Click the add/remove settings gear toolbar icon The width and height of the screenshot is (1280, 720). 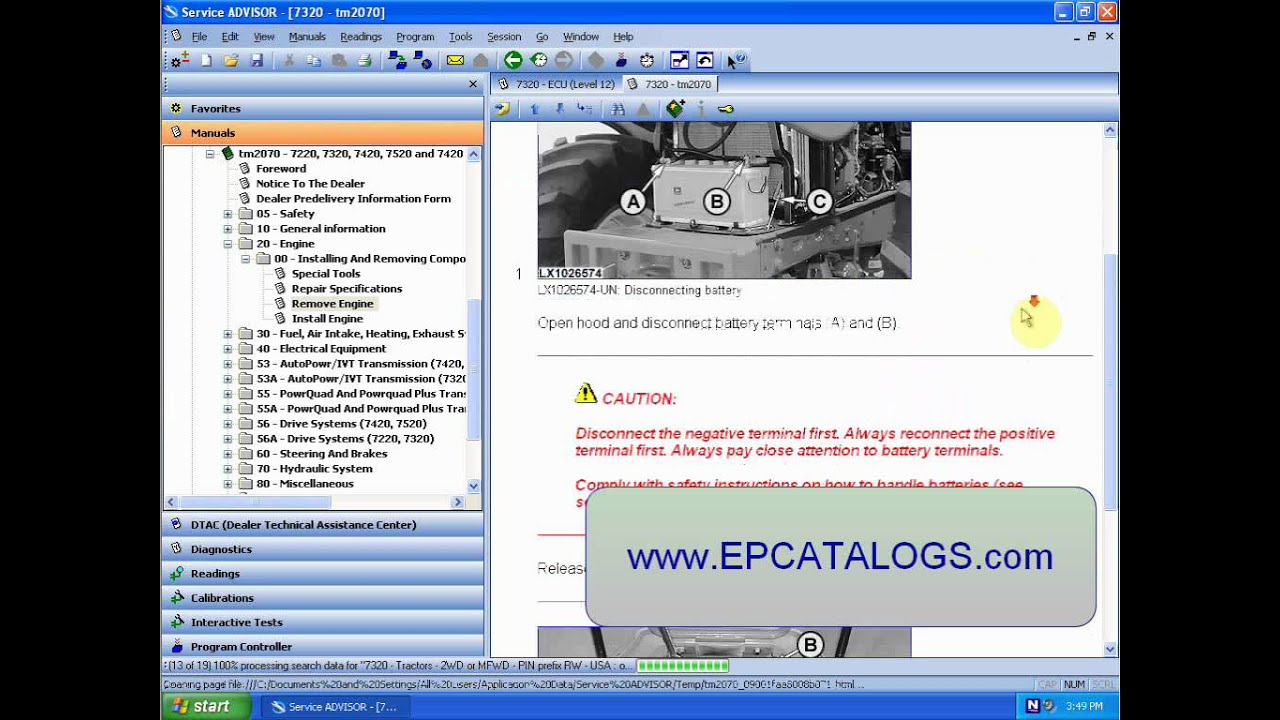click(179, 61)
